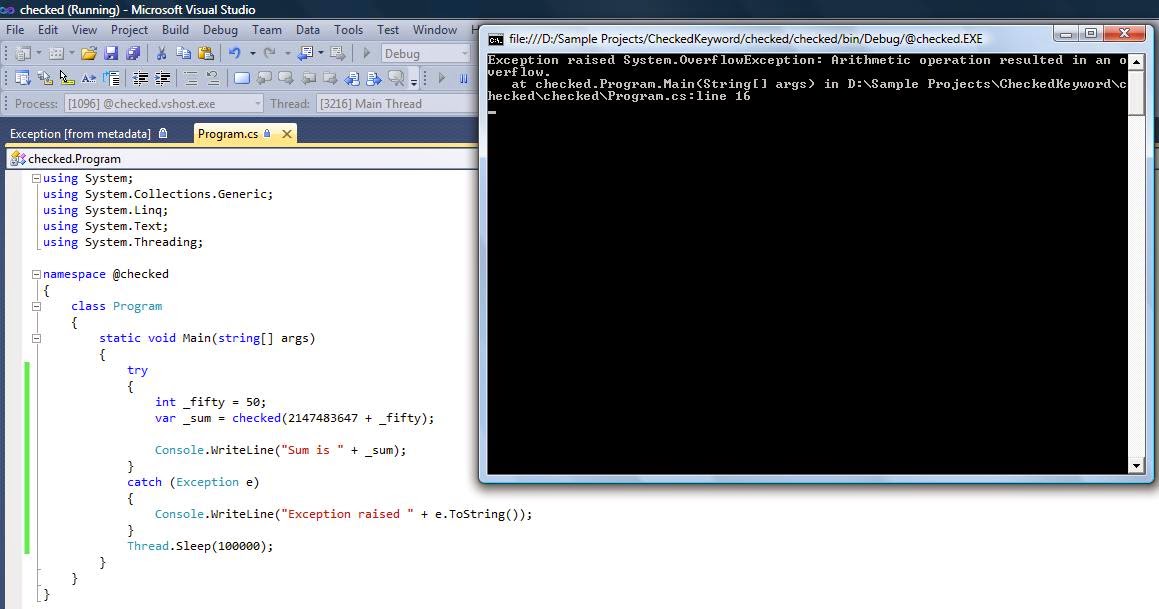This screenshot has width=1159, height=609.
Task: Open the checked.Program type navigation dropdown
Action: (242, 158)
